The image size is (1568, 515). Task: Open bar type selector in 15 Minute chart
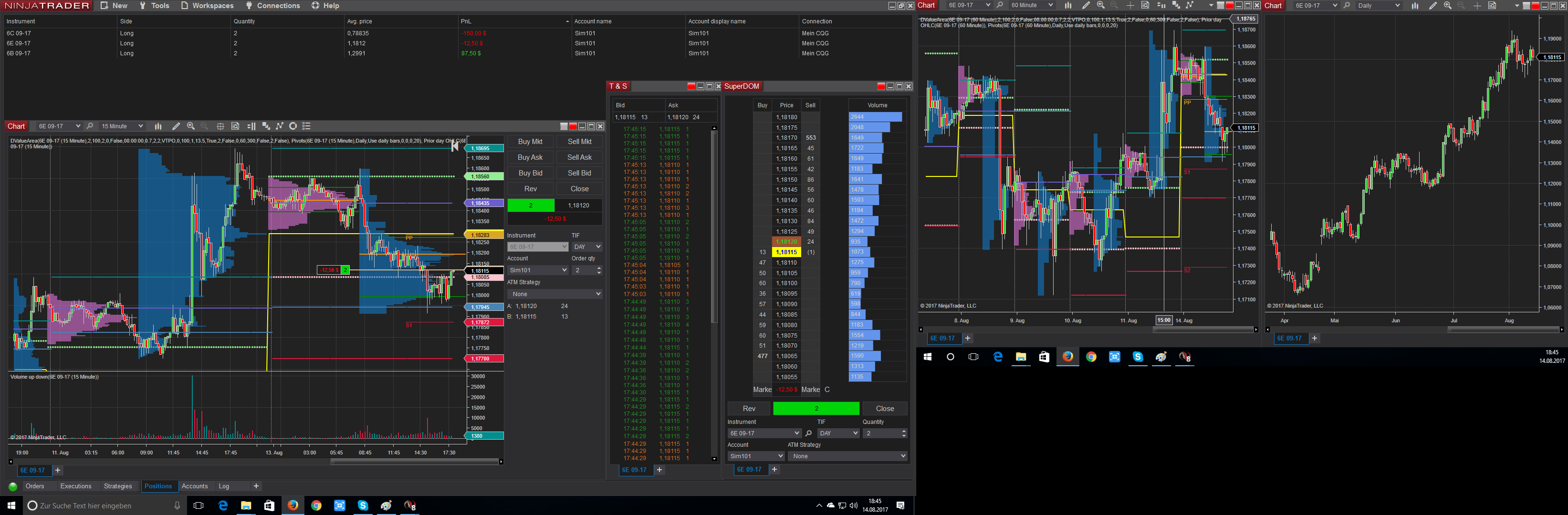(x=158, y=126)
